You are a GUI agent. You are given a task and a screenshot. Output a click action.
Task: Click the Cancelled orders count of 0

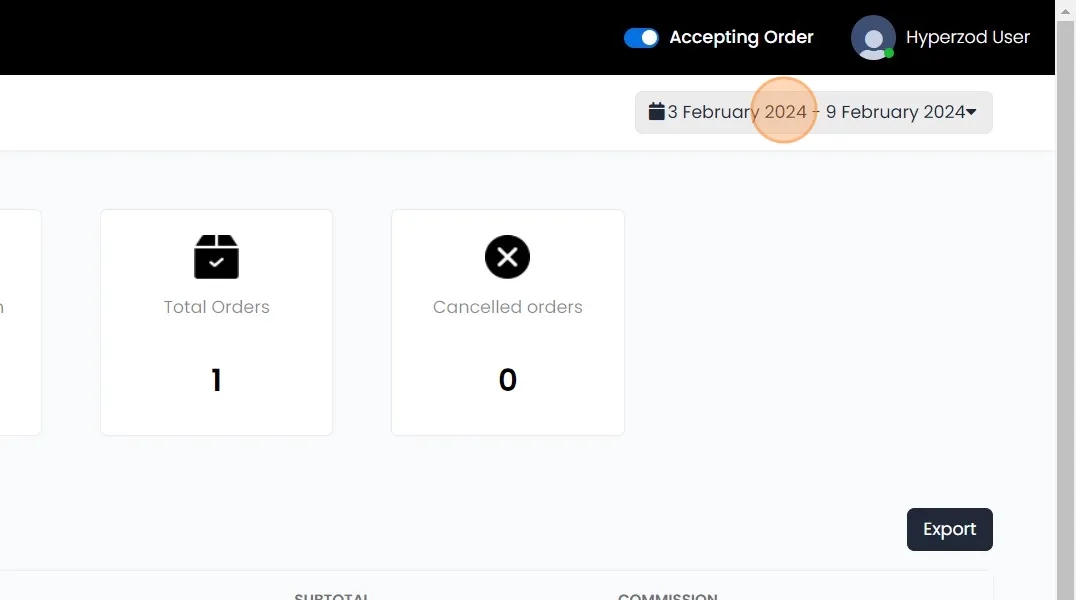pos(507,380)
